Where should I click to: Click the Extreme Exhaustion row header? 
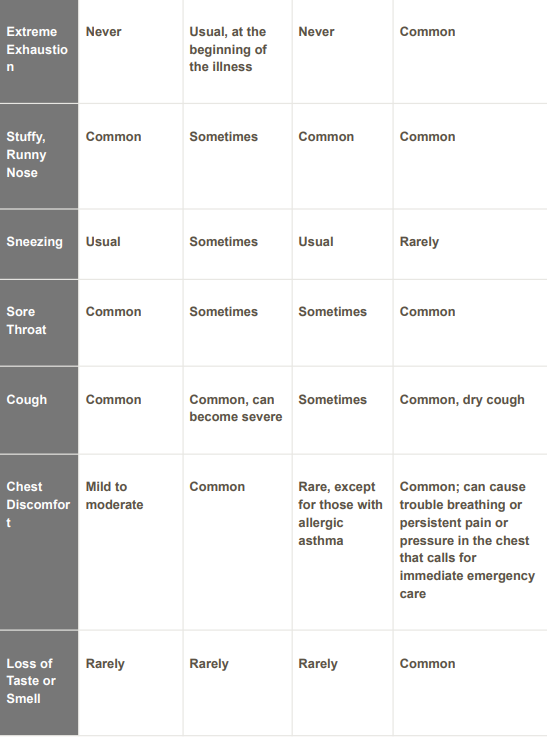(x=37, y=49)
